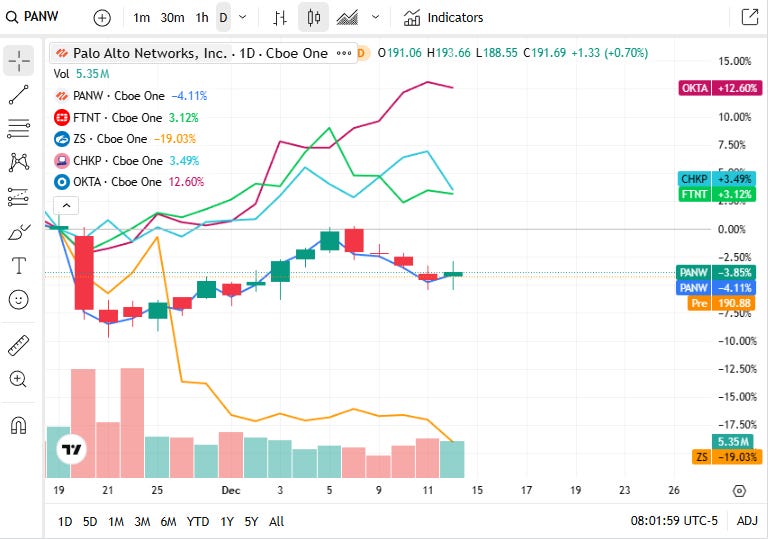Select the trend line drawing tool
Screen dimensions: 768x539
point(19,95)
